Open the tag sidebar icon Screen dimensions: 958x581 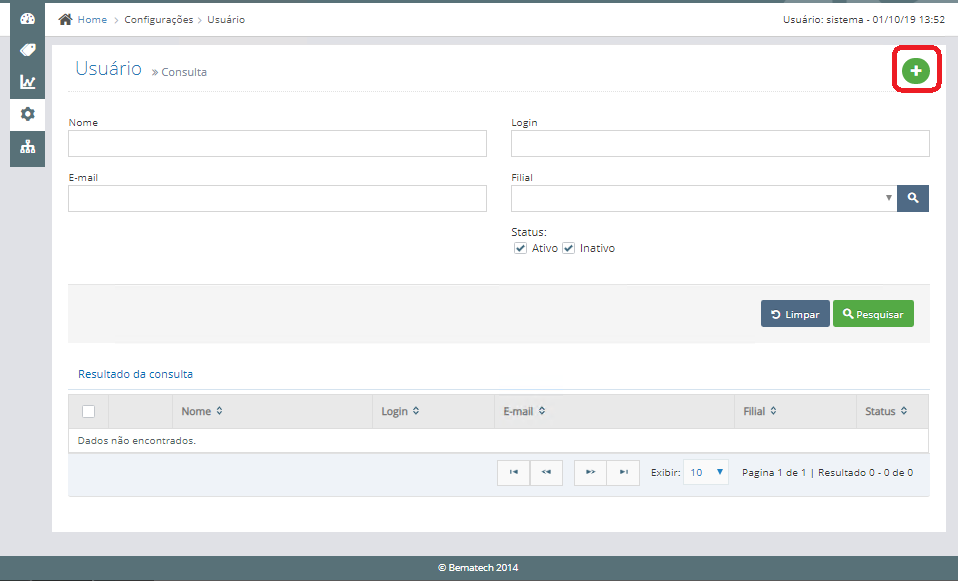point(27,50)
